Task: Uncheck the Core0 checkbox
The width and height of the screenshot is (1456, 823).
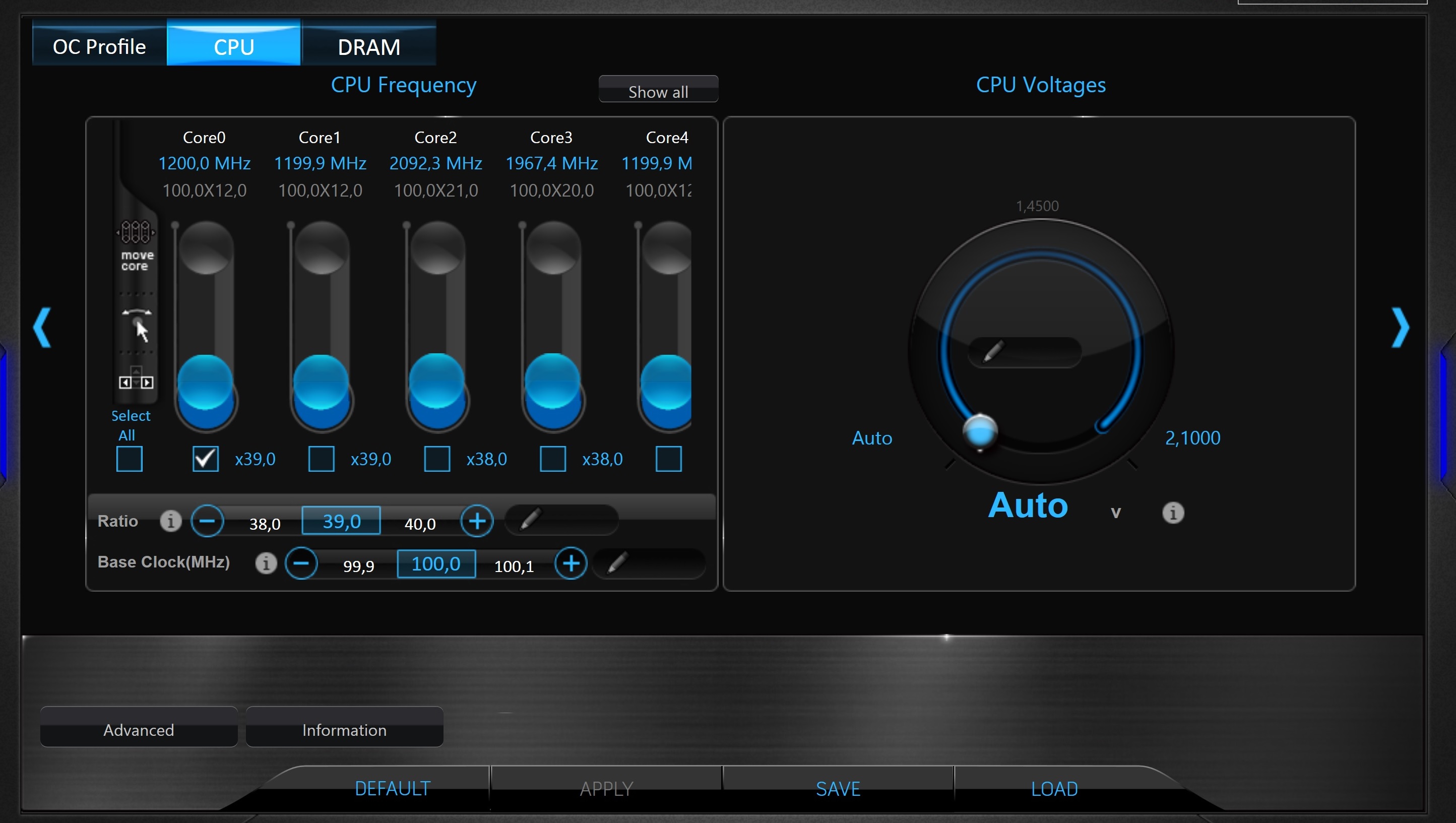Action: click(205, 459)
